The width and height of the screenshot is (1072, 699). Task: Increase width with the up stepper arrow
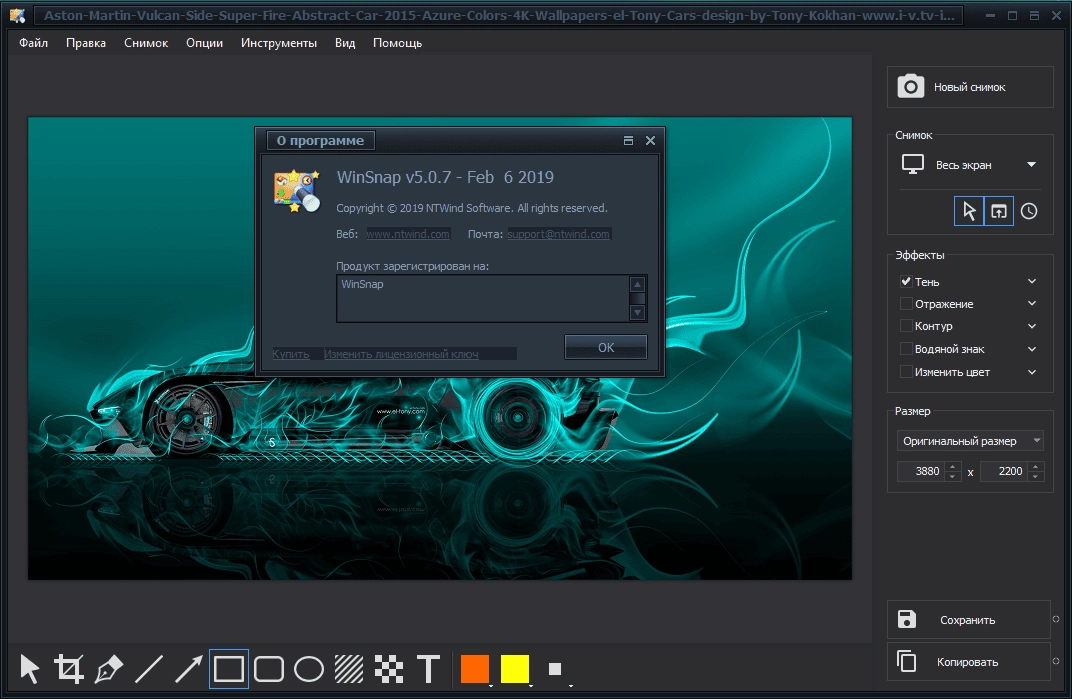pyautogui.click(x=953, y=466)
